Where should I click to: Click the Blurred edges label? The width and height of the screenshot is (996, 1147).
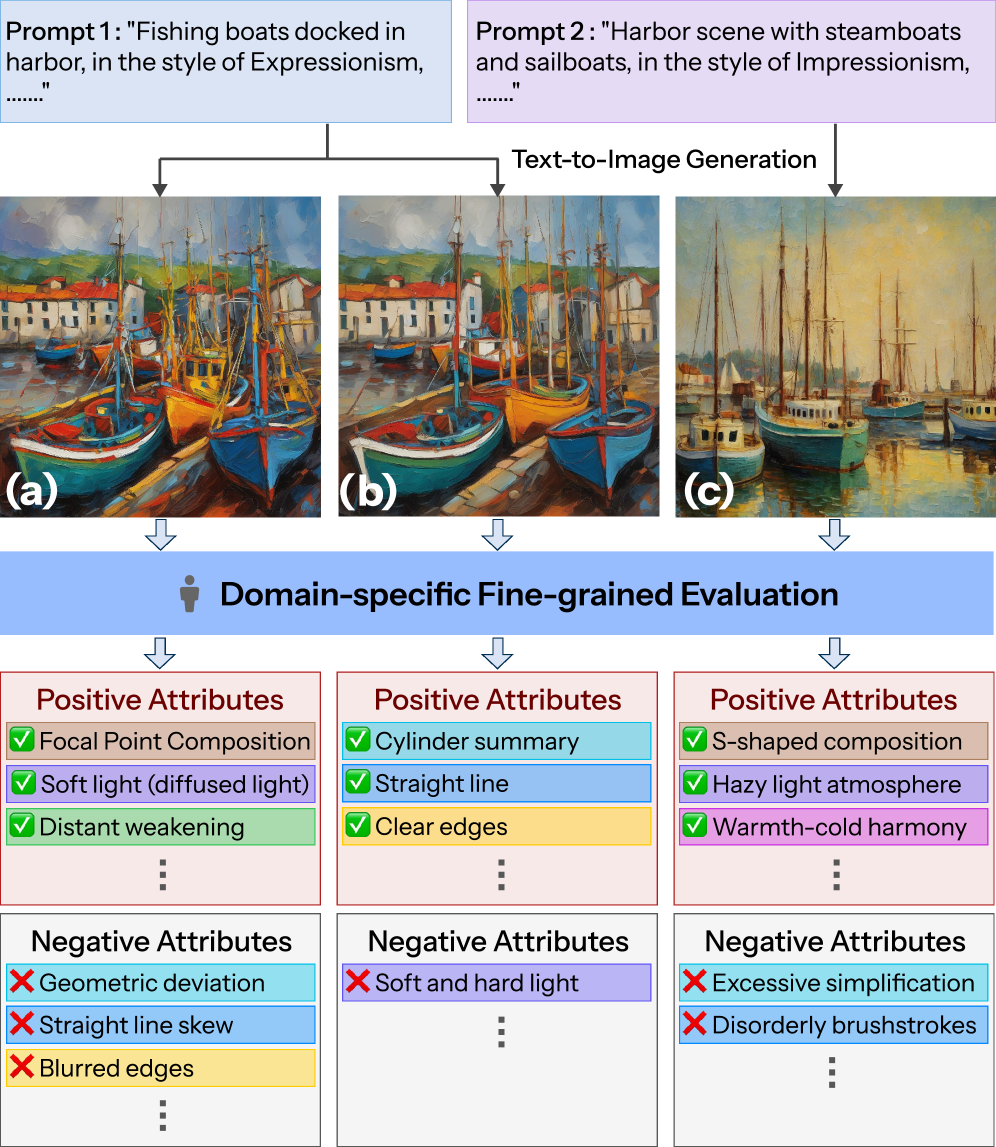(116, 1068)
